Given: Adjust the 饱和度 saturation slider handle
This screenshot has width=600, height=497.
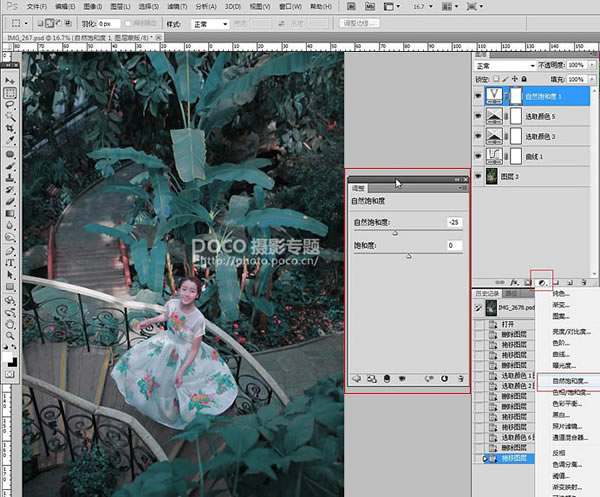Looking at the screenshot, I should pyautogui.click(x=409, y=256).
